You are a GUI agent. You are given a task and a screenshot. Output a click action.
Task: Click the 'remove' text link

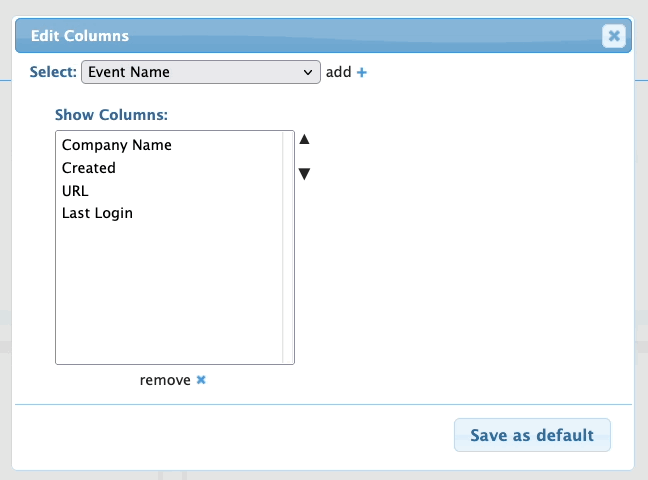(x=165, y=380)
